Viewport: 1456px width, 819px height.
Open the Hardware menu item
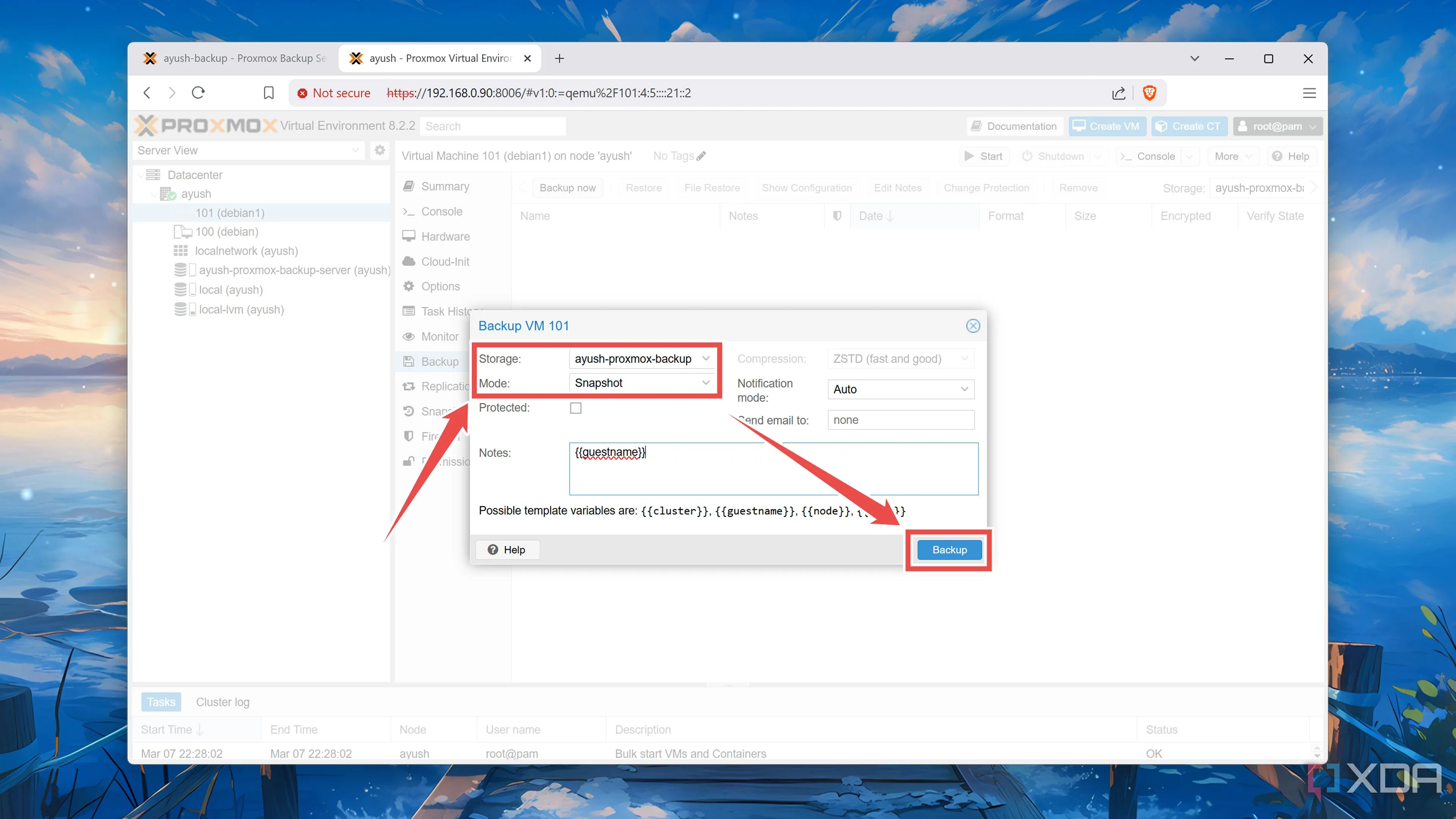(445, 236)
